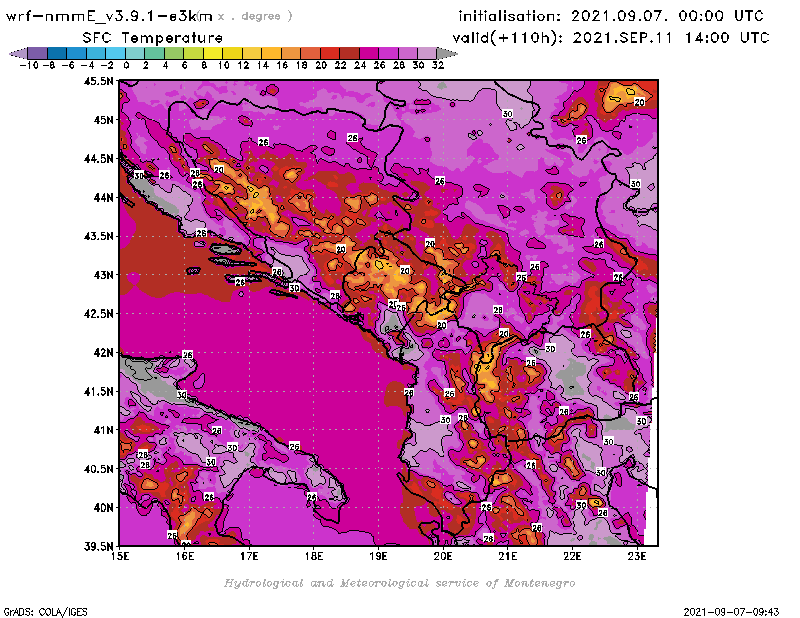Screen dimensions: 800x618
Task: Click the '40.5N' latitude label
Action: (98, 469)
